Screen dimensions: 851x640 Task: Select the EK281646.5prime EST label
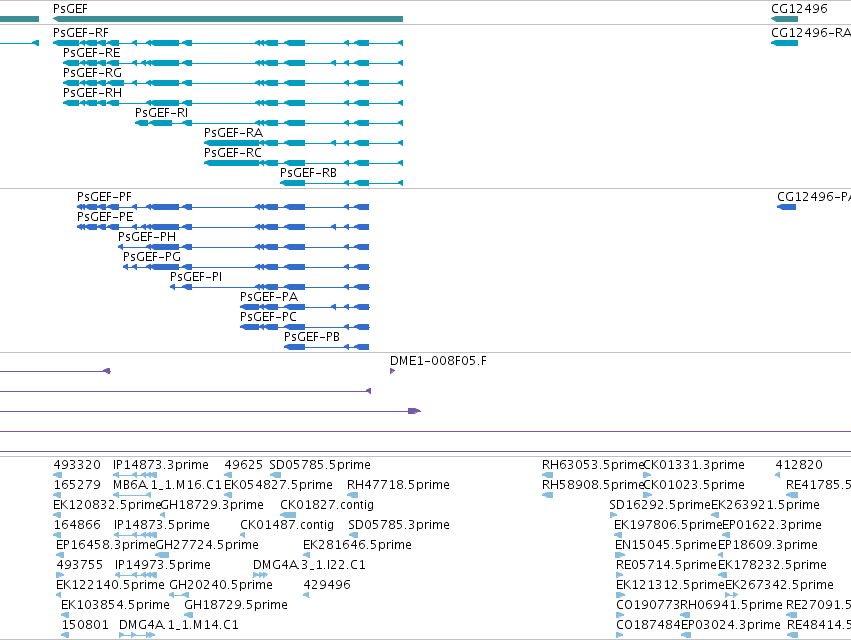(358, 544)
